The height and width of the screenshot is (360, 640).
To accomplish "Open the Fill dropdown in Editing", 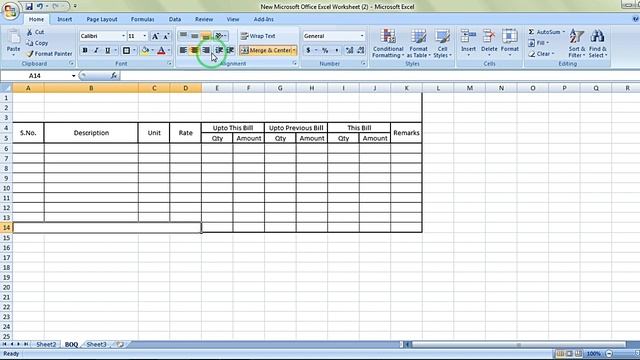I will 538,43.
